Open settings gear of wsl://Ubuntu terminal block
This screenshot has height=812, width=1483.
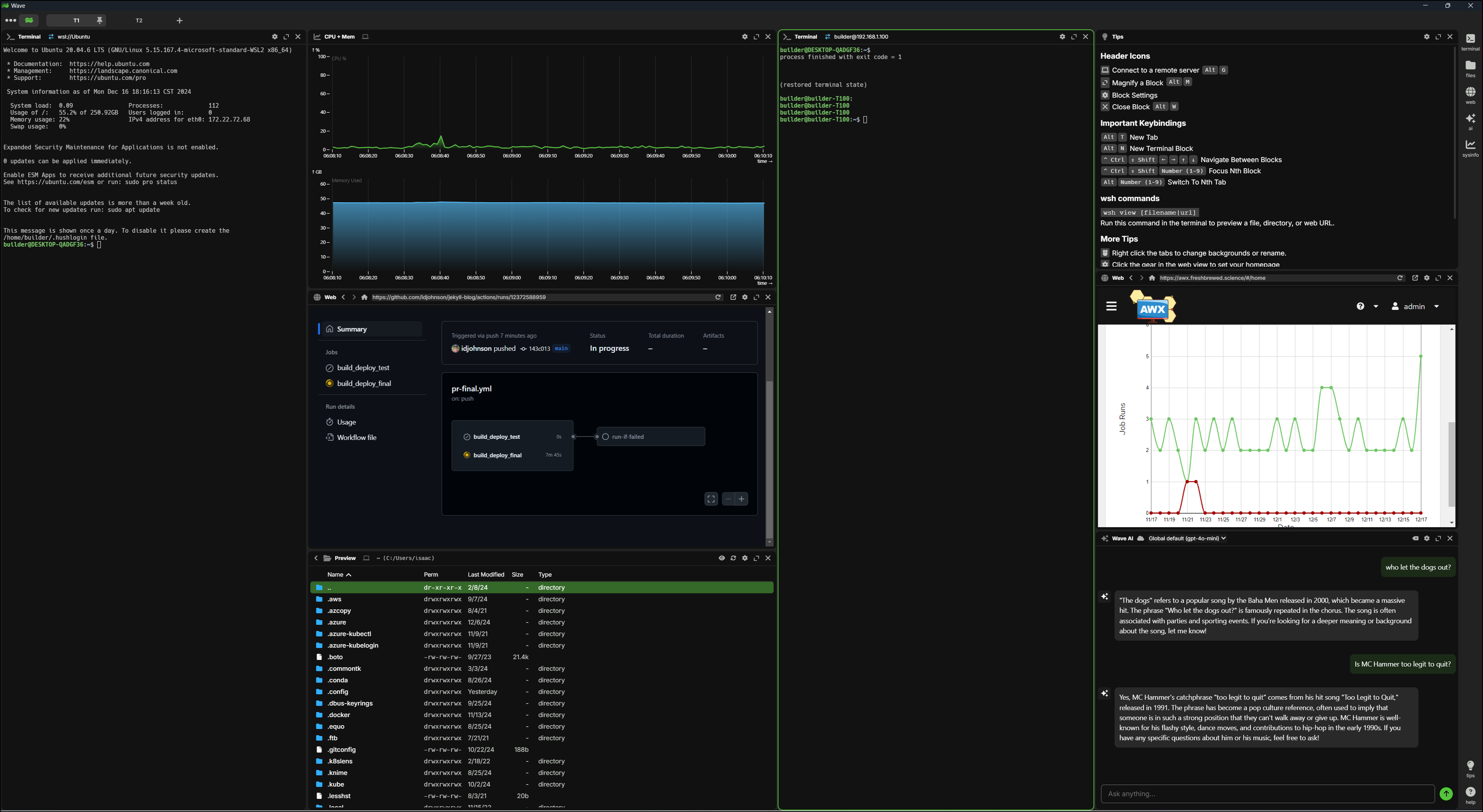[x=275, y=37]
